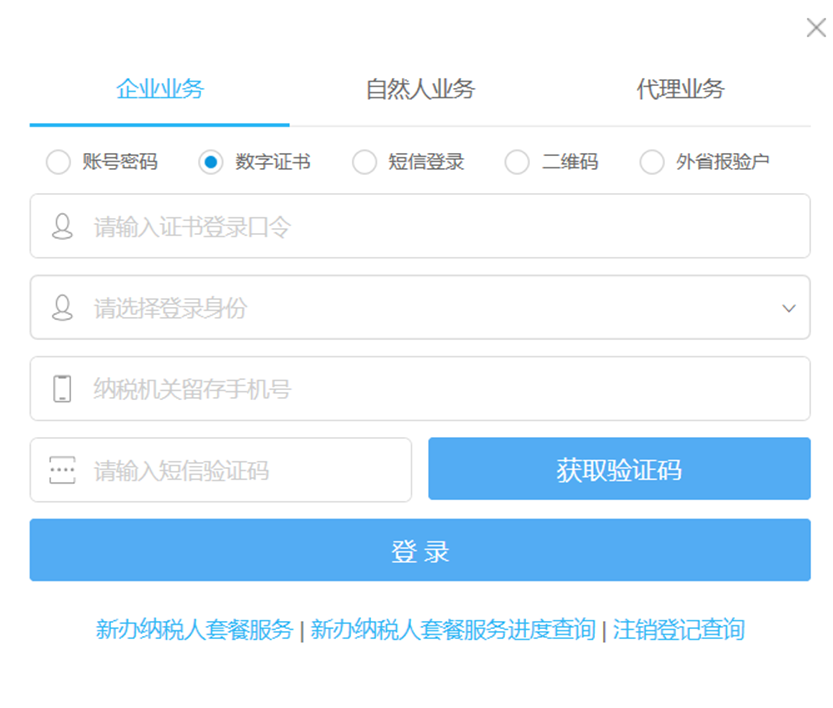This screenshot has width=833, height=708.
Task: Switch to 代理业务 tab
Action: [x=680, y=89]
